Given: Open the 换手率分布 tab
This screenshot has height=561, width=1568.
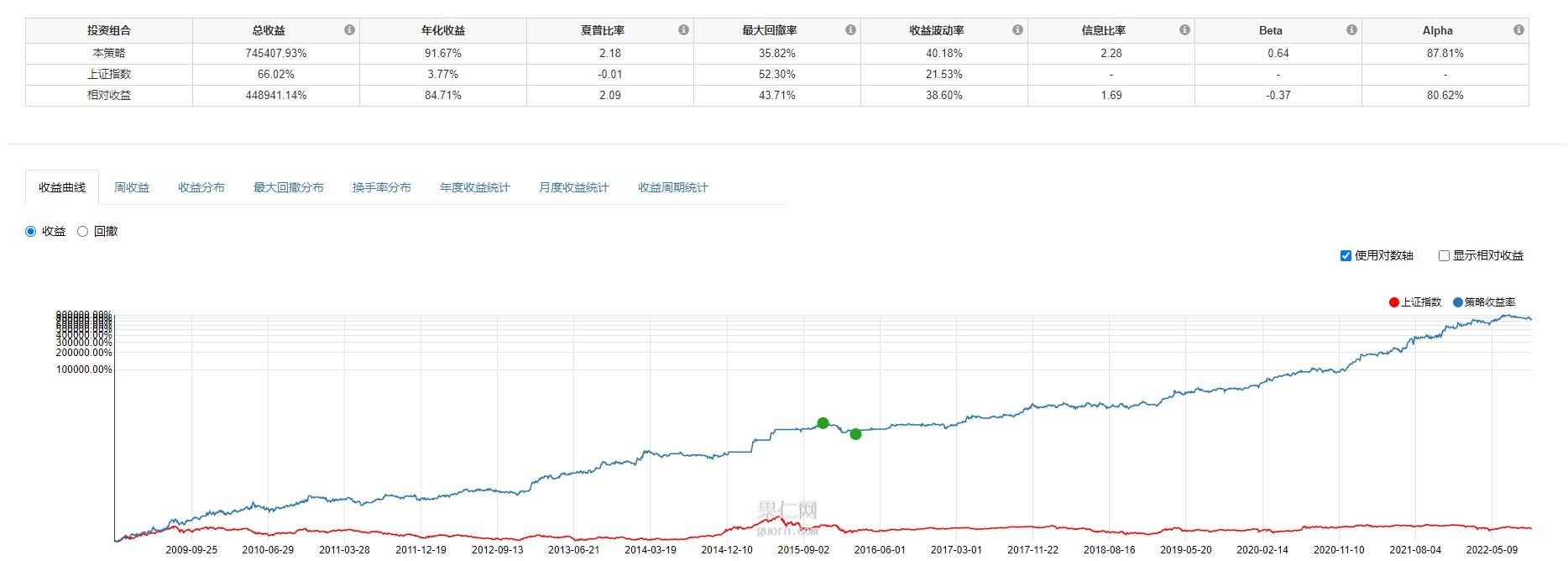Looking at the screenshot, I should coord(382,187).
